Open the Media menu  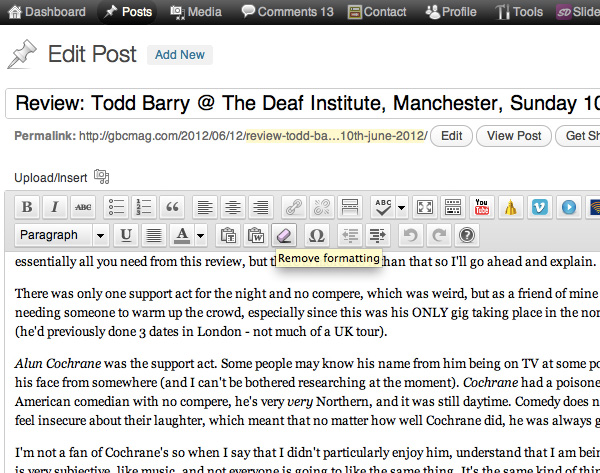tap(196, 12)
